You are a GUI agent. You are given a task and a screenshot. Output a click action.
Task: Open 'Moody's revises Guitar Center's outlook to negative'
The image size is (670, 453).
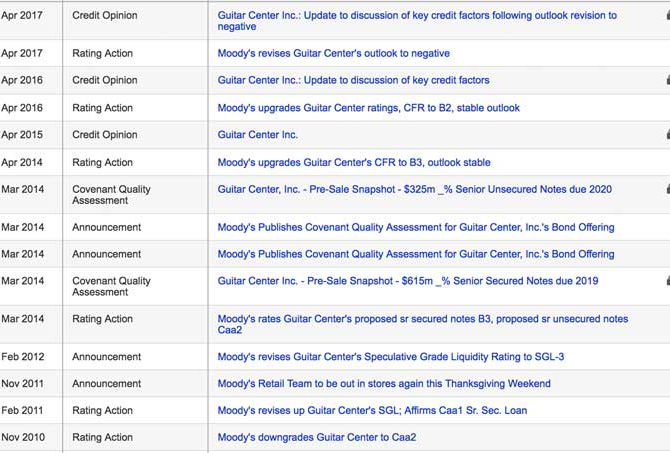(x=333, y=53)
